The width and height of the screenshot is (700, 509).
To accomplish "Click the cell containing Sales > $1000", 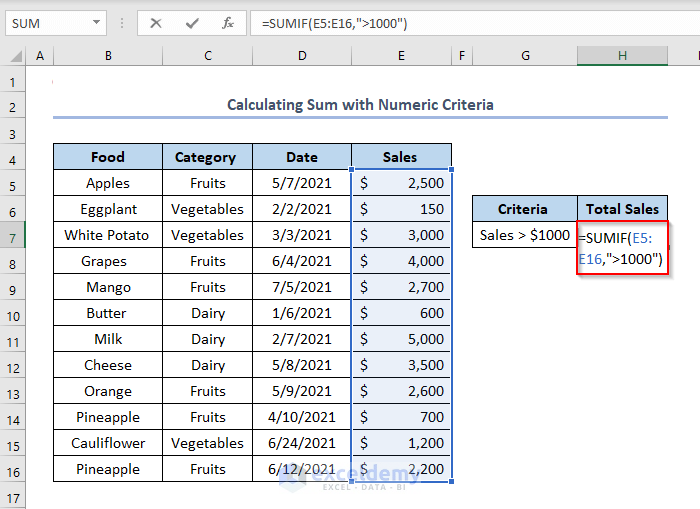I will point(525,235).
